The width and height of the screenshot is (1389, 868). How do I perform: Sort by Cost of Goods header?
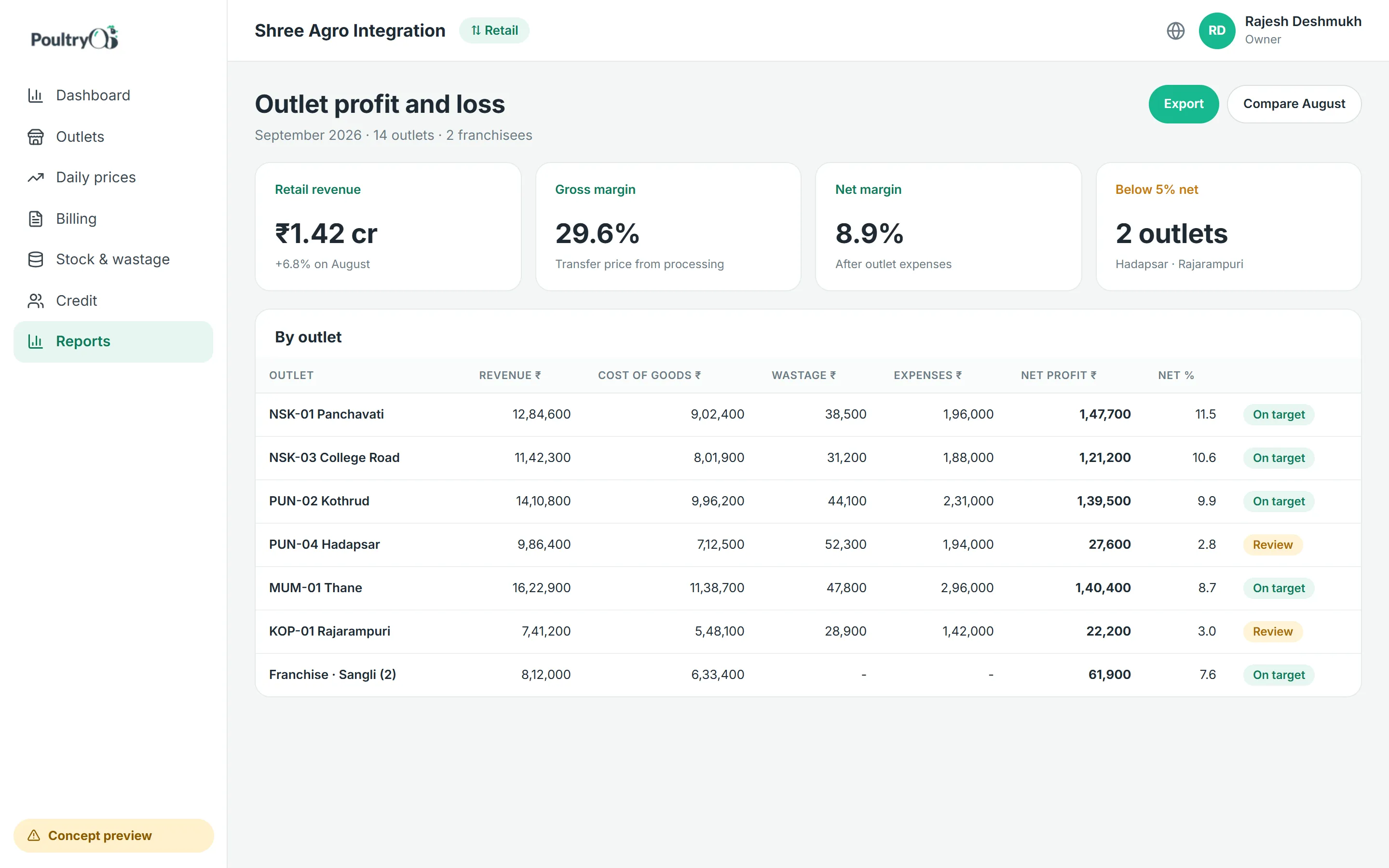click(x=649, y=376)
